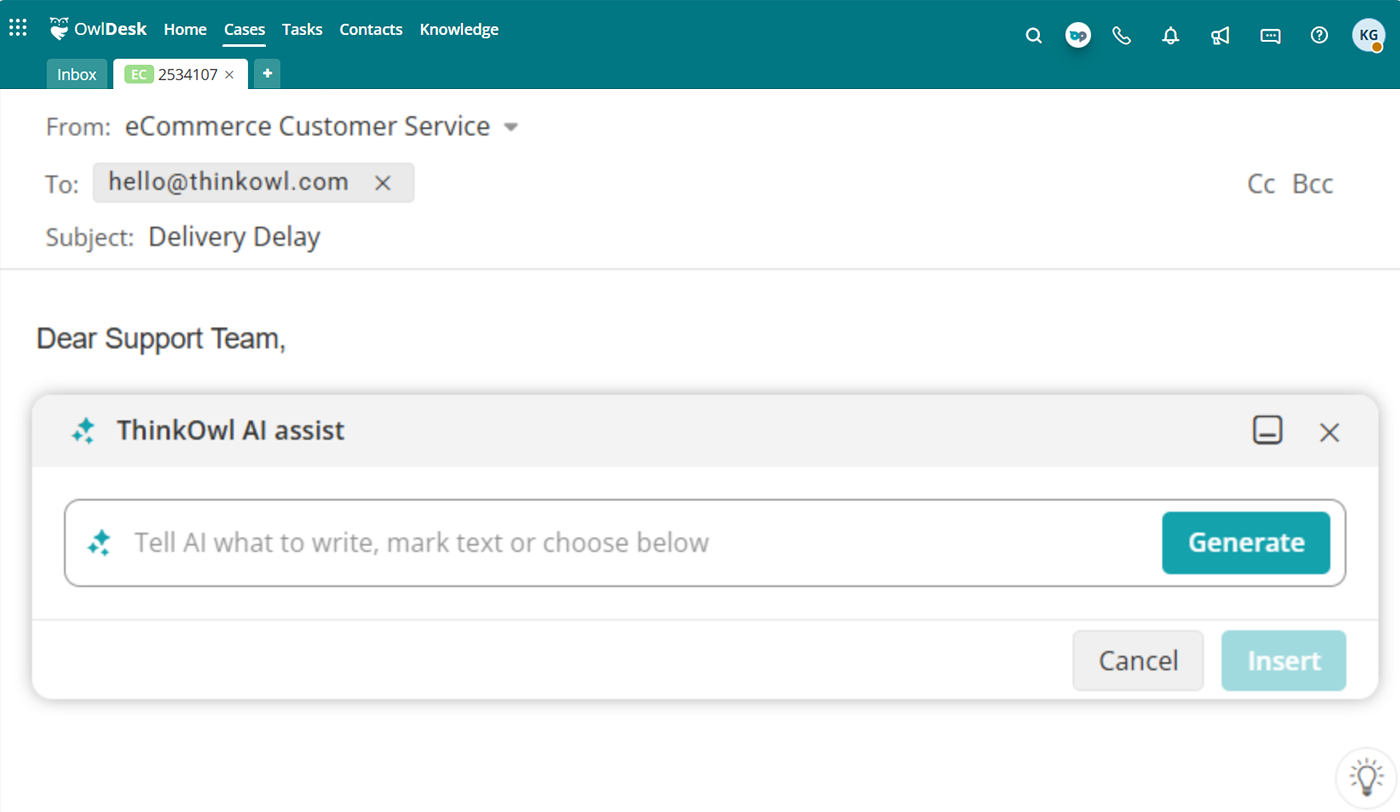Open the help question mark icon
This screenshot has width=1400, height=812.
(1319, 36)
